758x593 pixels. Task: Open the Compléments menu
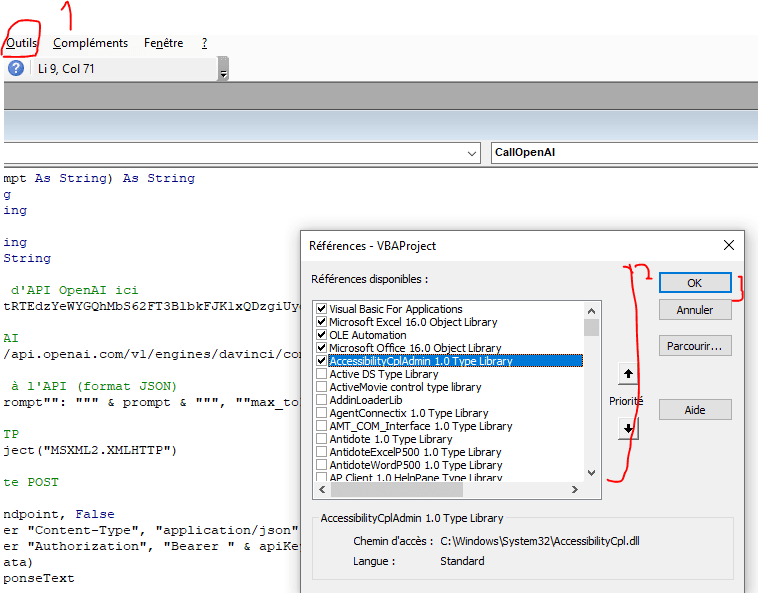point(90,43)
